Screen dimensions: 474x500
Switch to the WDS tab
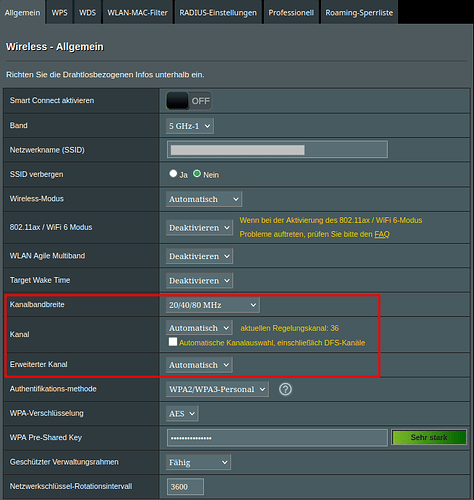87,13
